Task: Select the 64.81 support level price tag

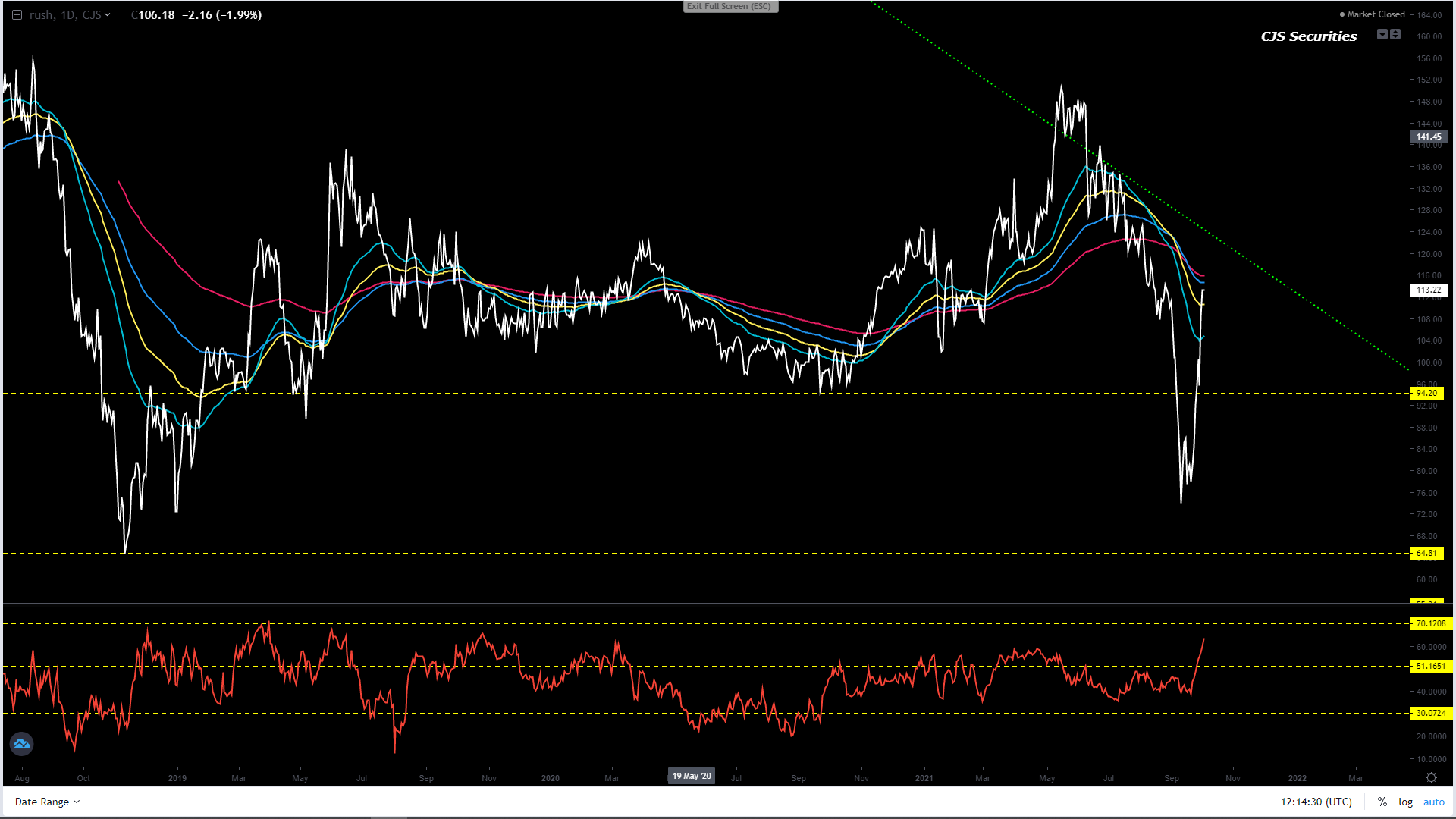Action: (1426, 554)
